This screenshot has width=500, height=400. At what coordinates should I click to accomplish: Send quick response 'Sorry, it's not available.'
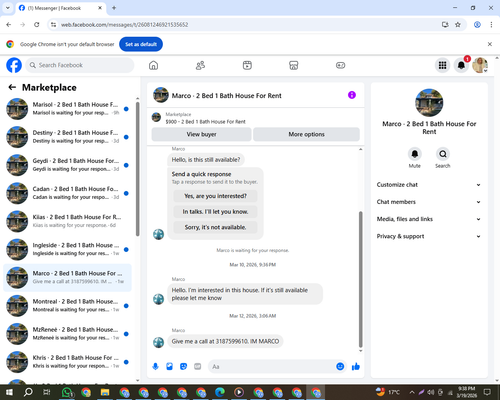coord(215,227)
